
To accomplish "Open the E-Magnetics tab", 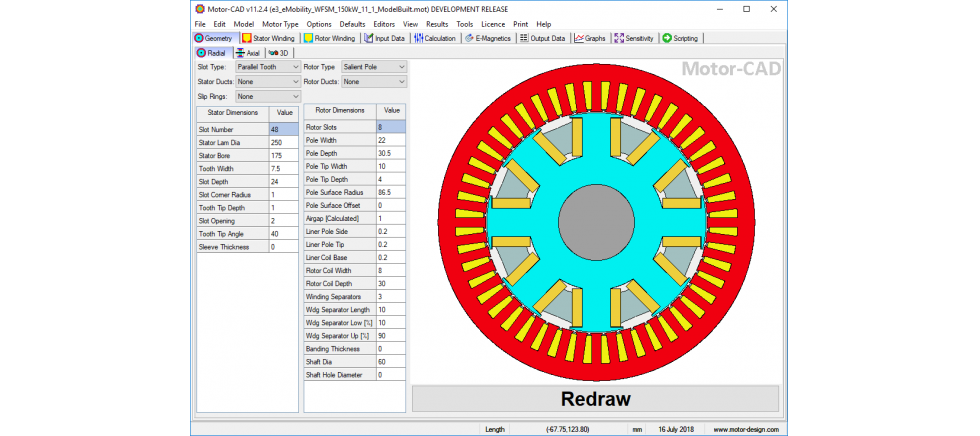I will [488, 38].
